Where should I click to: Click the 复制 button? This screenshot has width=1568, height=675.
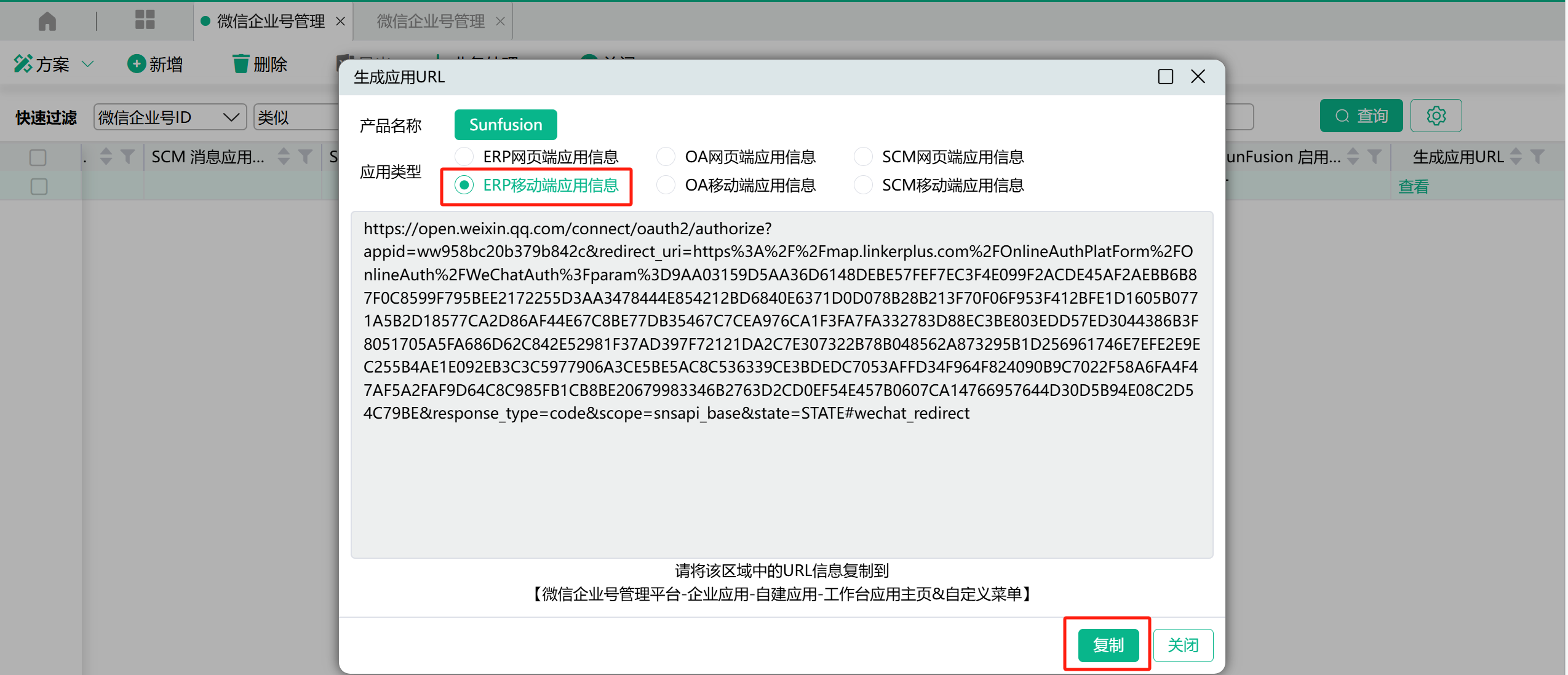(x=1108, y=645)
